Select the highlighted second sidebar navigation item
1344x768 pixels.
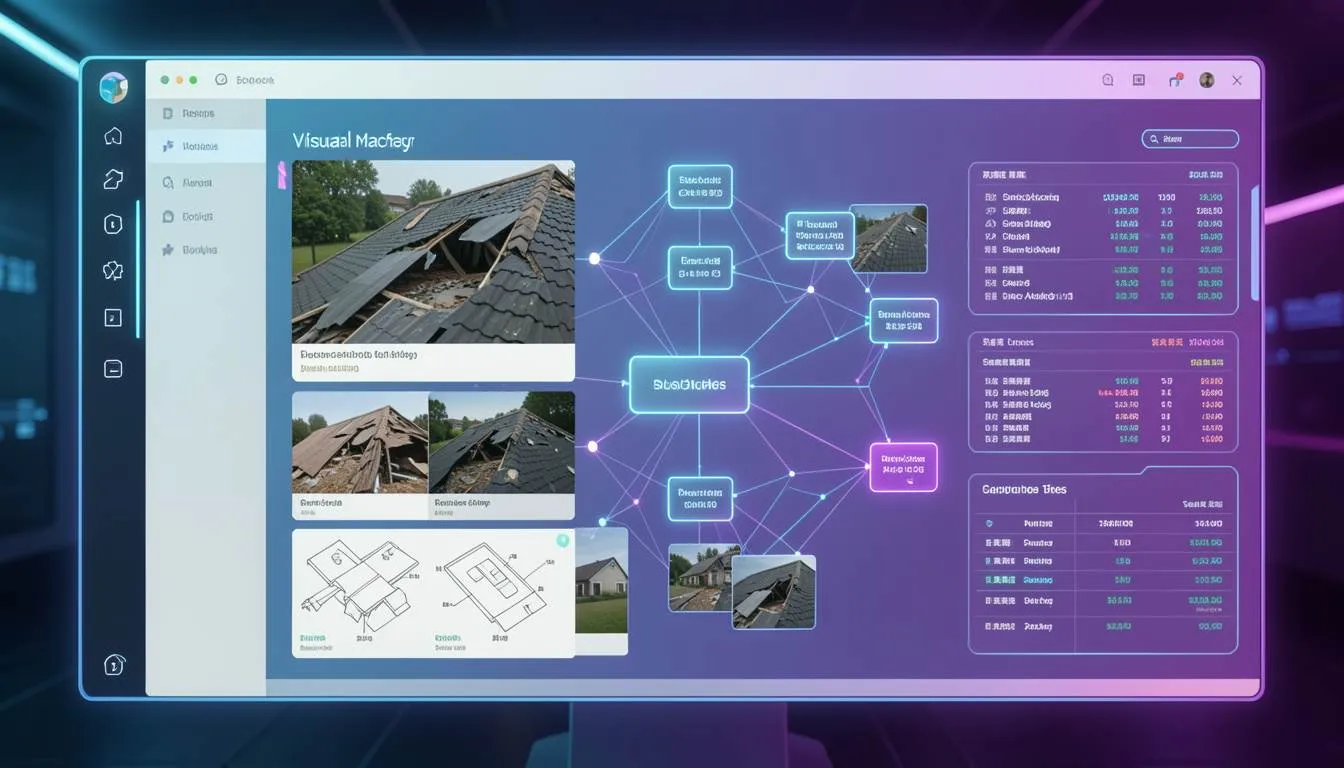205,145
